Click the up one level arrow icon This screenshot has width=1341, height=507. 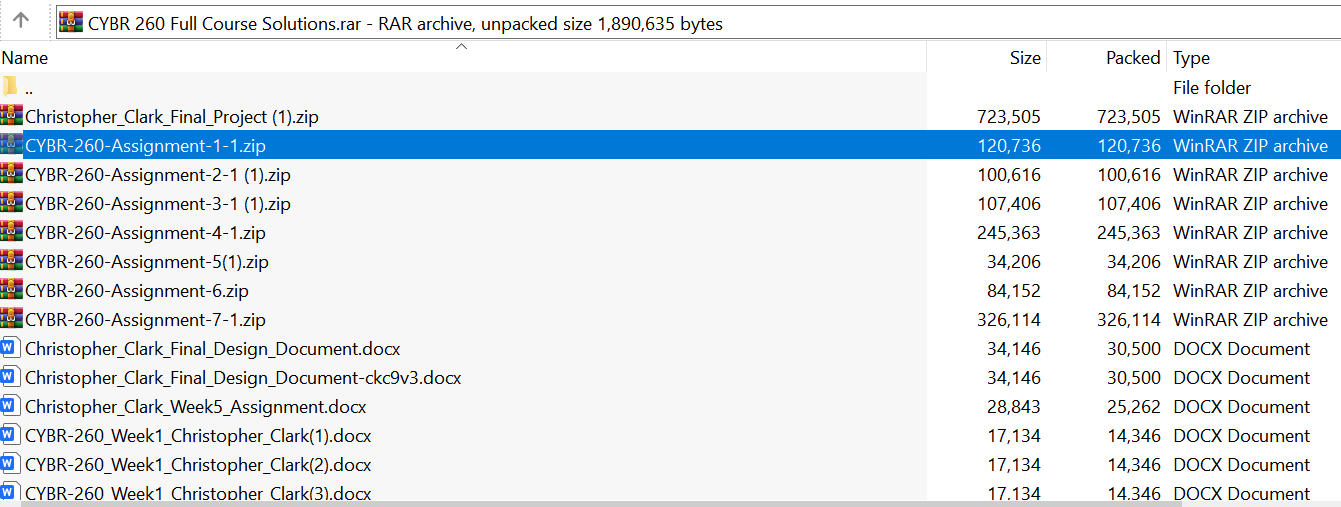tap(21, 20)
